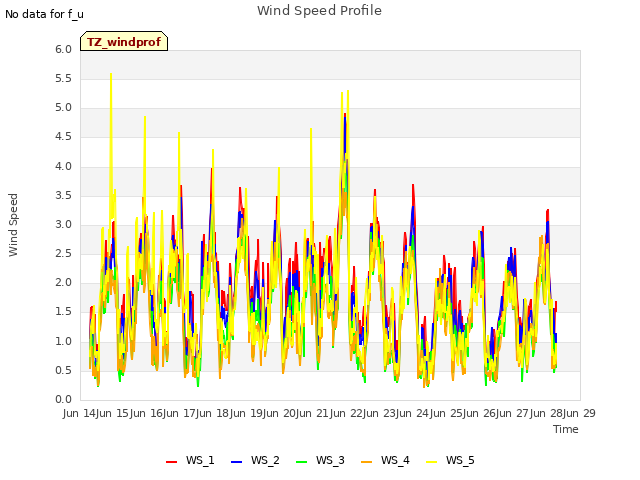Click the 3.5 y-axis tick label
Image resolution: width=640 pixels, height=480 pixels.
point(63,195)
